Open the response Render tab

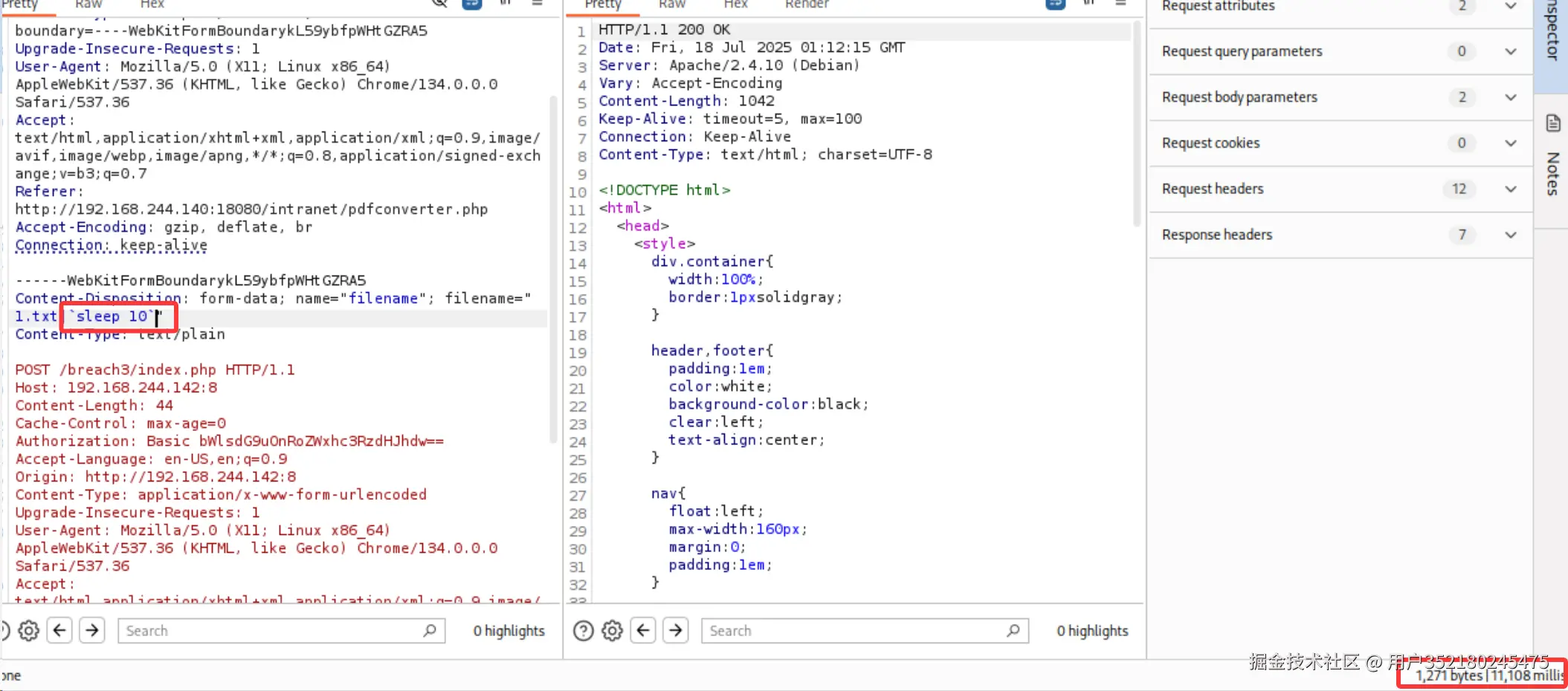pyautogui.click(x=807, y=4)
